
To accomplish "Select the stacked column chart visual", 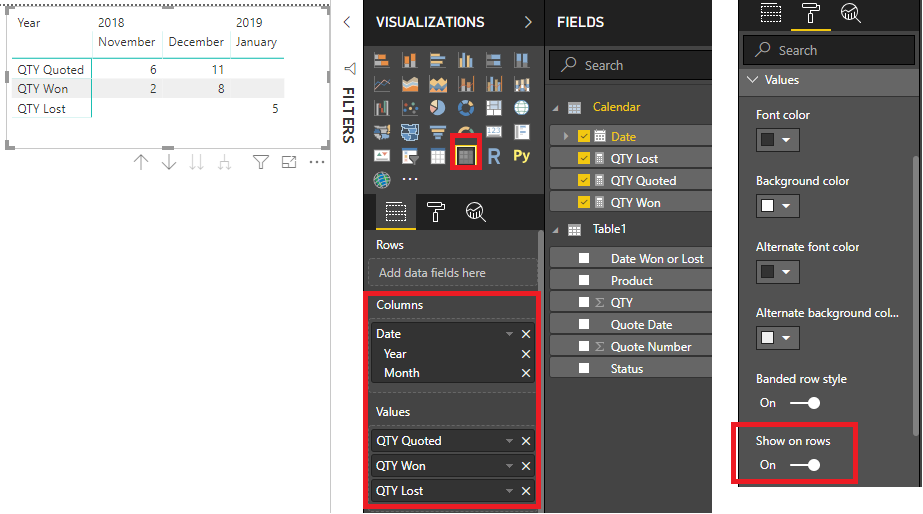I will [x=410, y=60].
